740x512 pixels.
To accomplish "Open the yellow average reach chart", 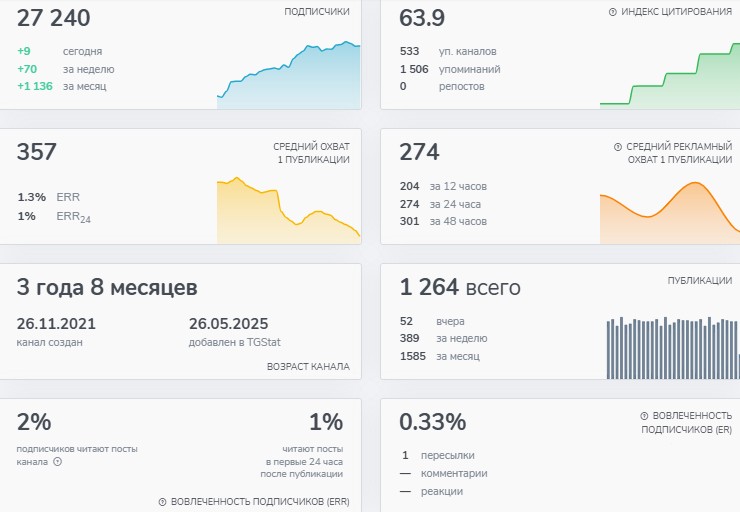I will click(x=288, y=210).
